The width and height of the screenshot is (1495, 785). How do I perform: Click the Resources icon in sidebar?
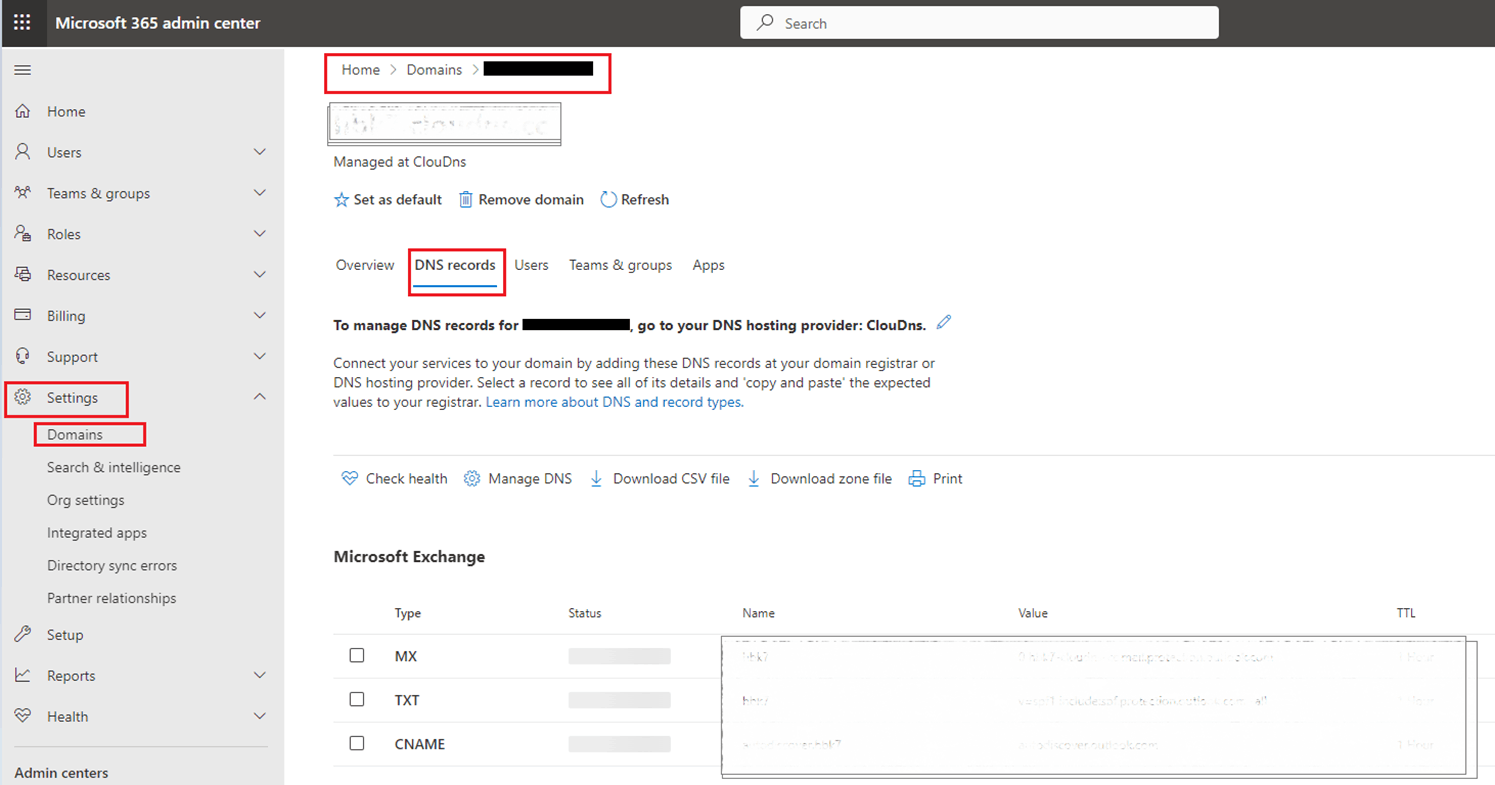tap(23, 275)
